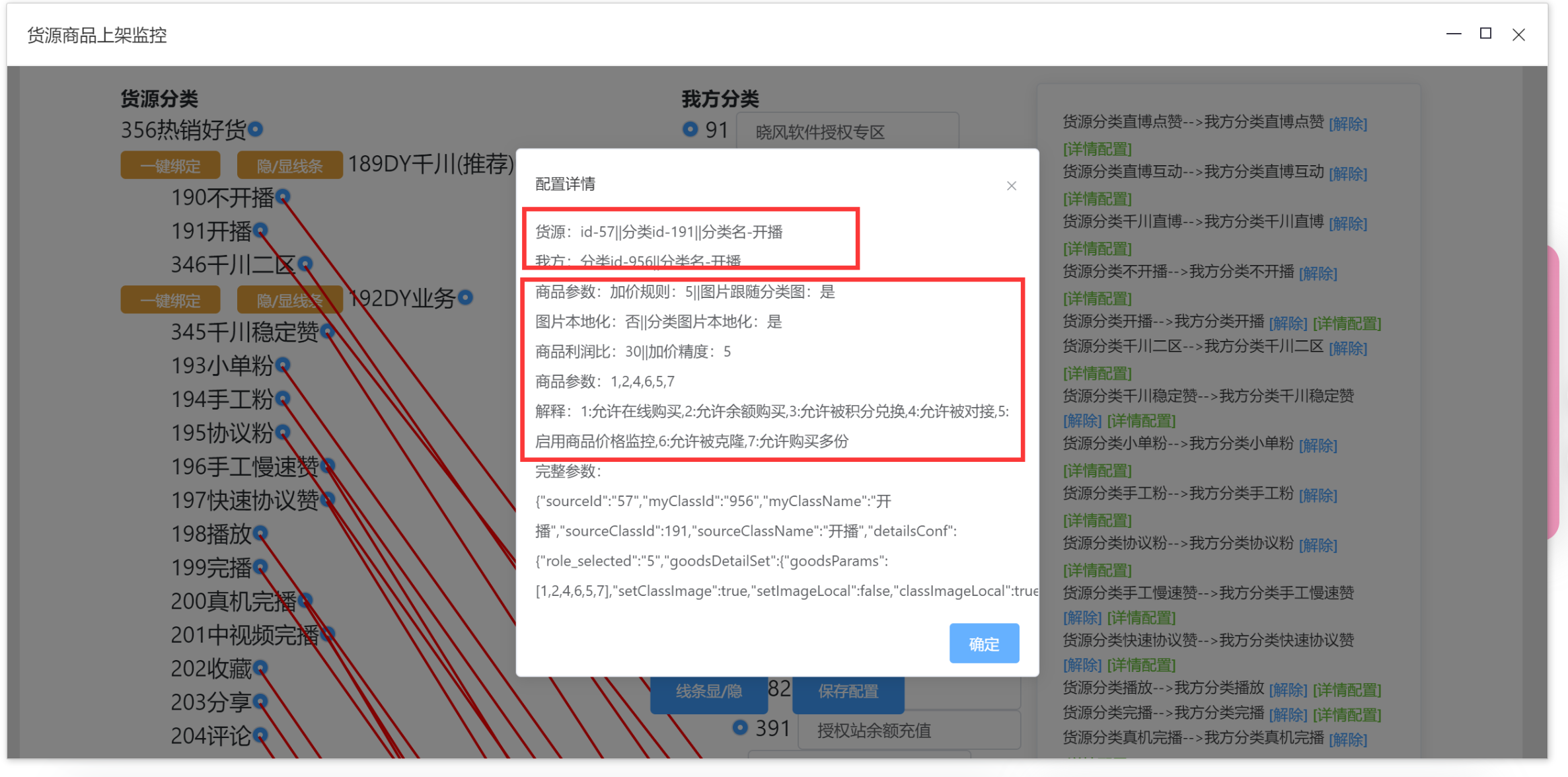
Task: Open 详情配置 for 手工慢速赞 mapping
Action: (1141, 617)
